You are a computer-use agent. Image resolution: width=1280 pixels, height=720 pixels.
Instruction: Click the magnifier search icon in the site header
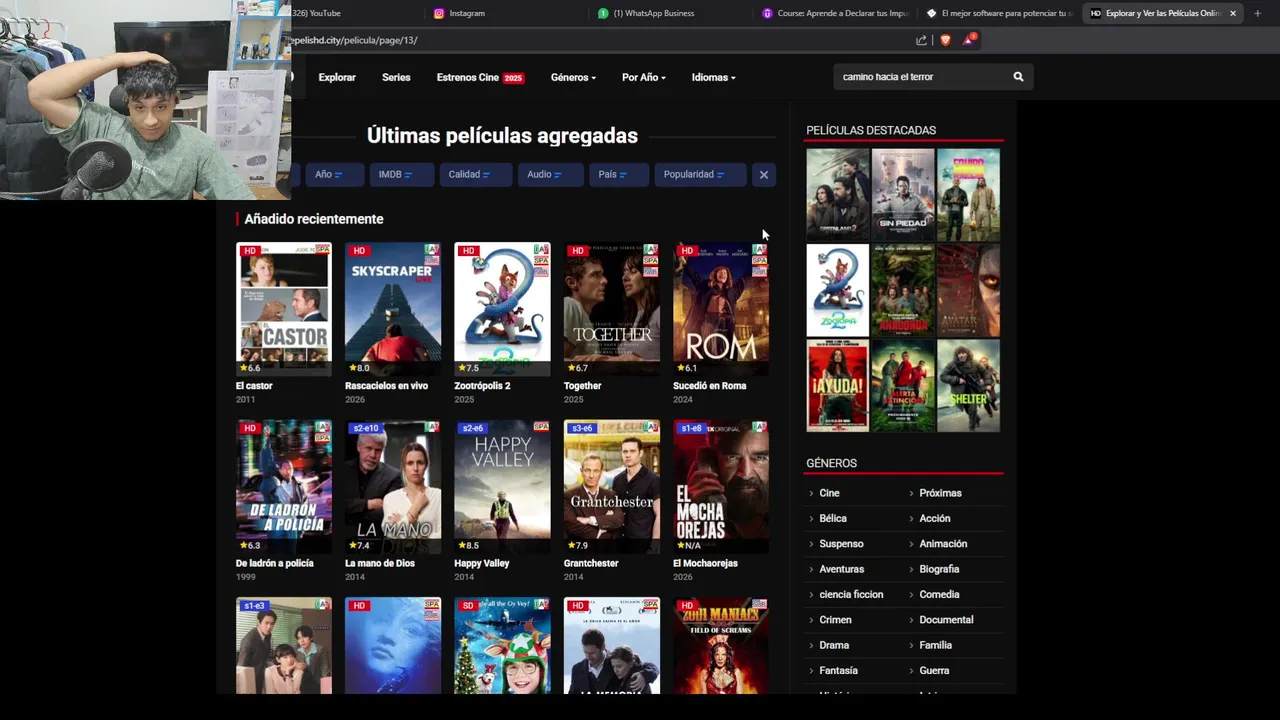(1018, 77)
